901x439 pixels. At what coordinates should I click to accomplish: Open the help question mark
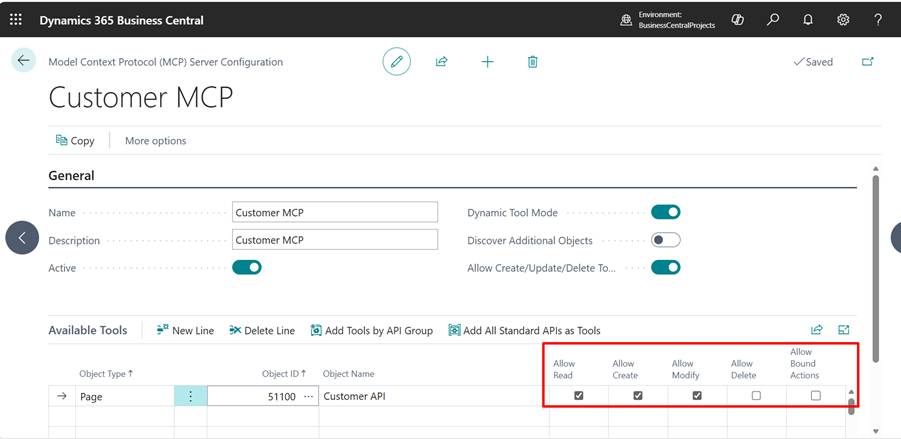(878, 20)
